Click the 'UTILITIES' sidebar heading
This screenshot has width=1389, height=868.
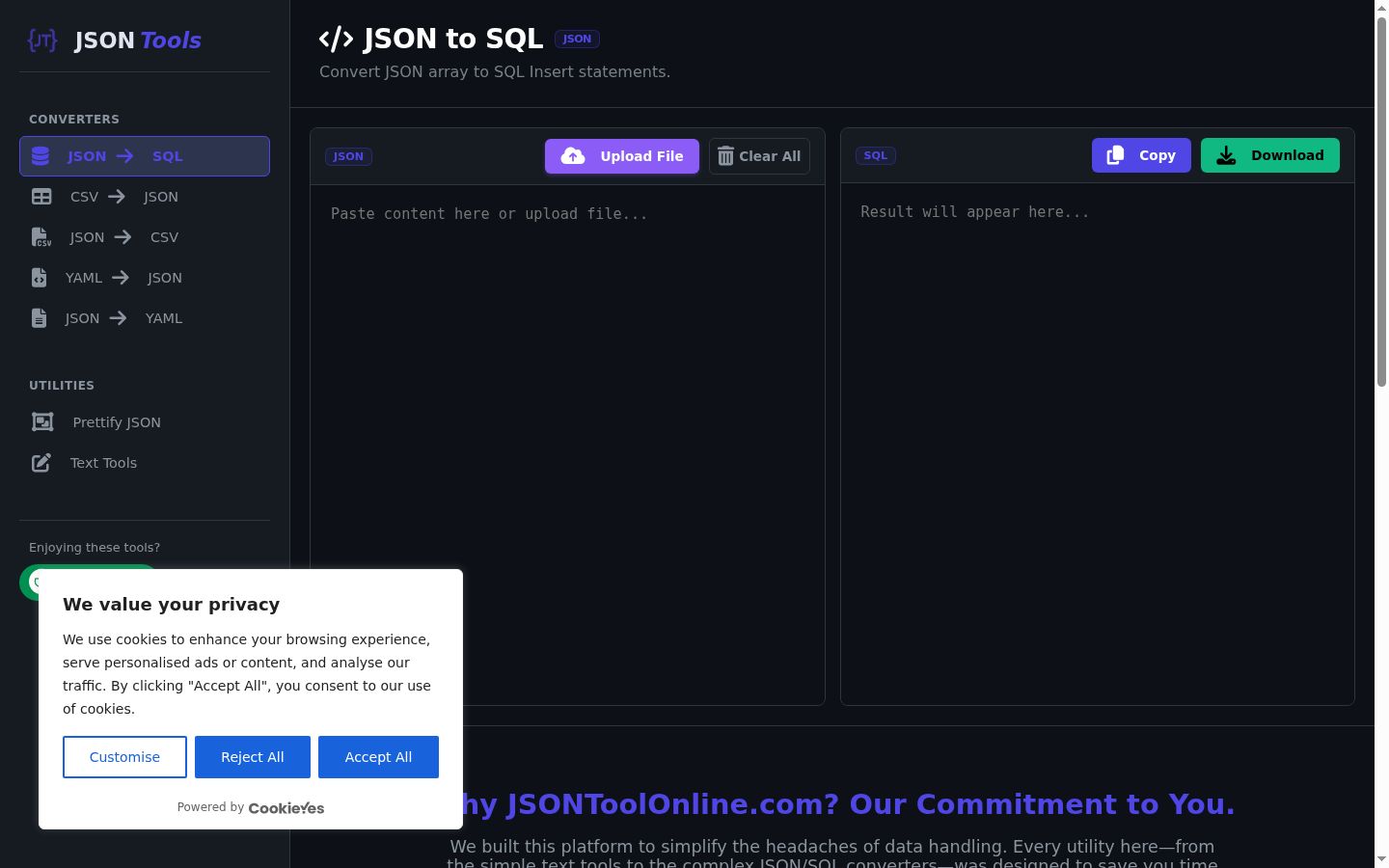[x=62, y=386]
